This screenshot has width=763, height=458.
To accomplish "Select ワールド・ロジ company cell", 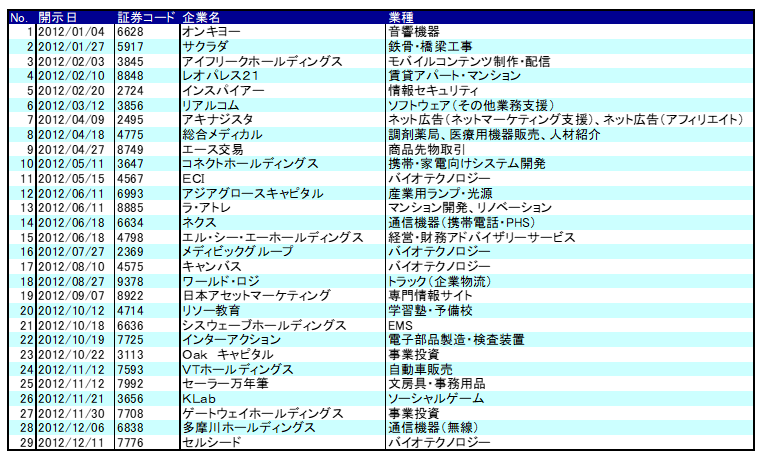I will pos(221,281).
